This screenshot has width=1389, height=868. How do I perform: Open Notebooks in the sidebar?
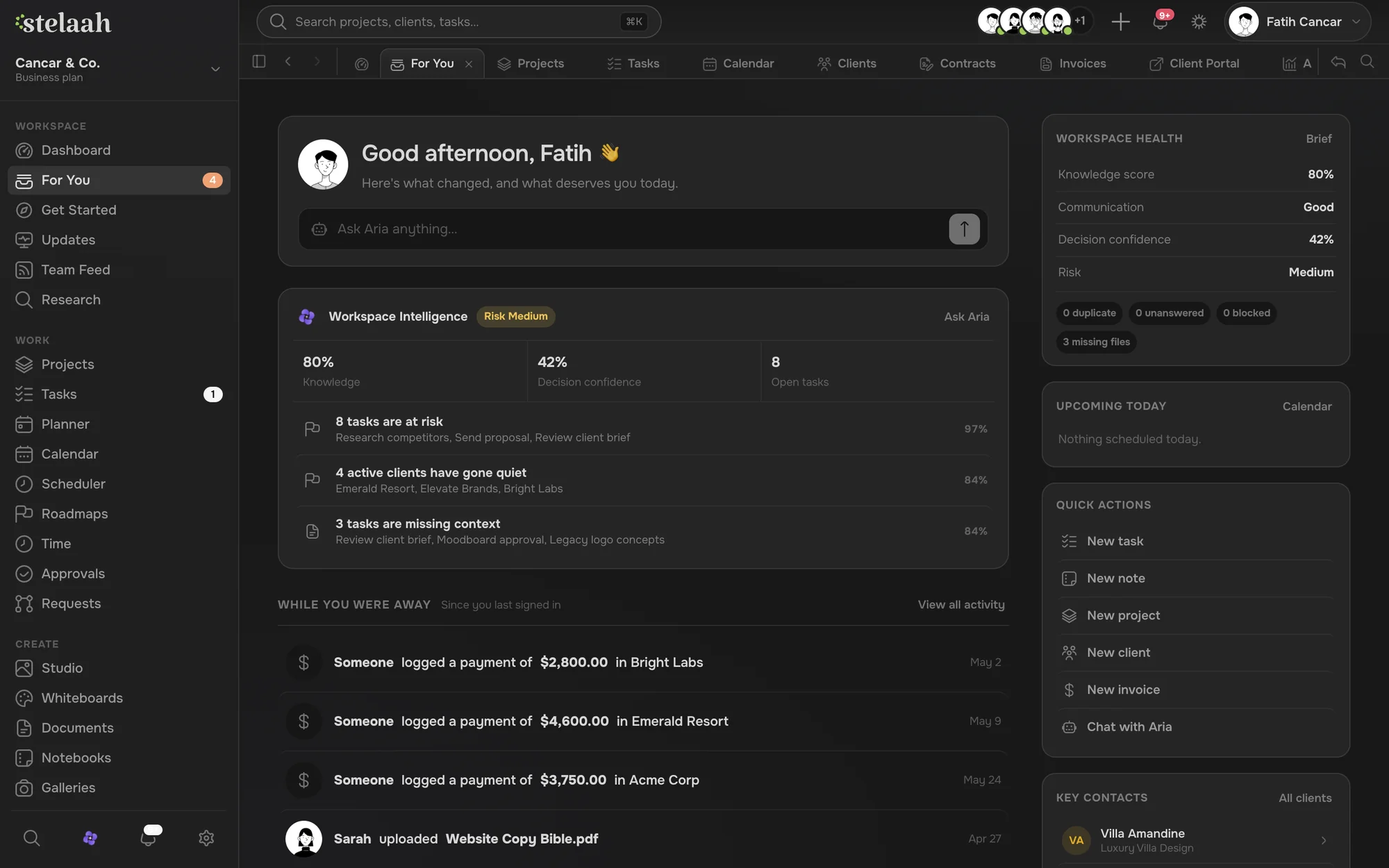[x=119, y=757]
